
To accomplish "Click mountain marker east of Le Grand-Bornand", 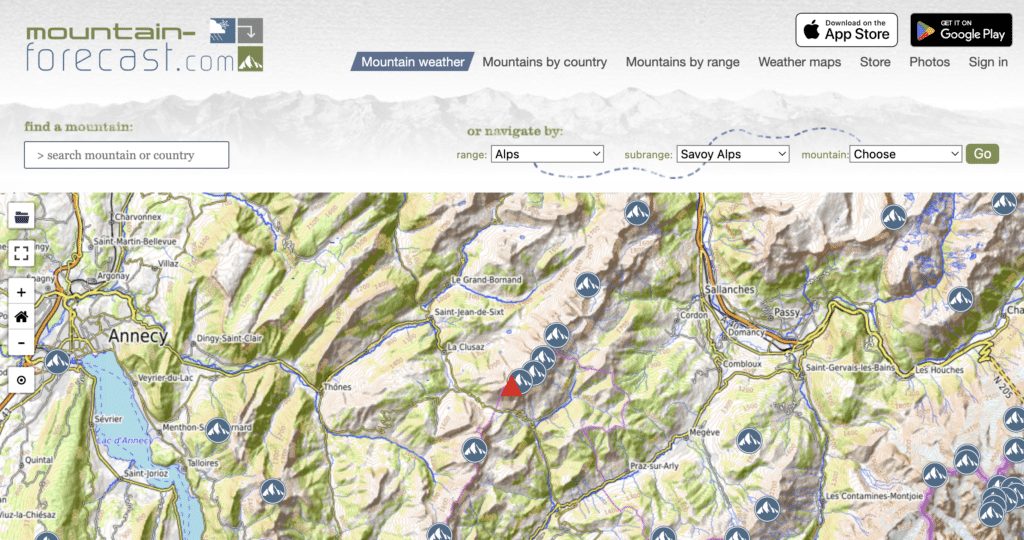I will click(588, 285).
